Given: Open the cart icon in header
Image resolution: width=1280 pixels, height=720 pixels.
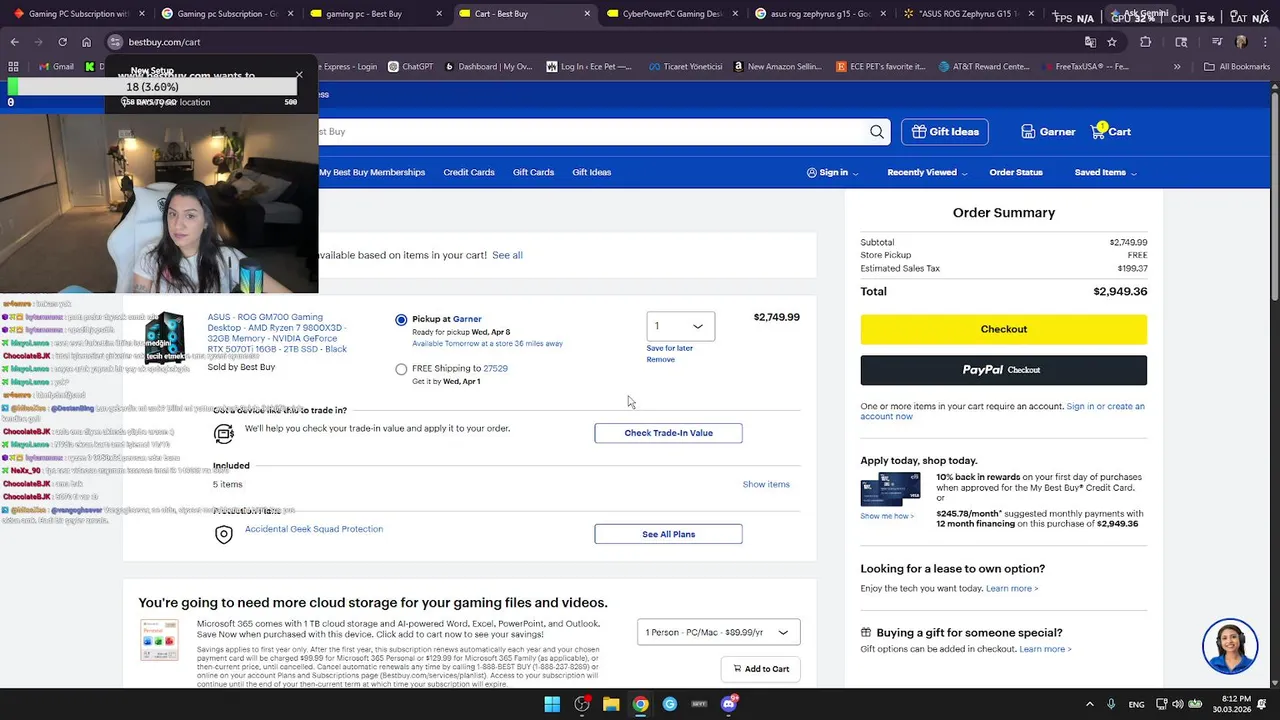Looking at the screenshot, I should (1098, 131).
